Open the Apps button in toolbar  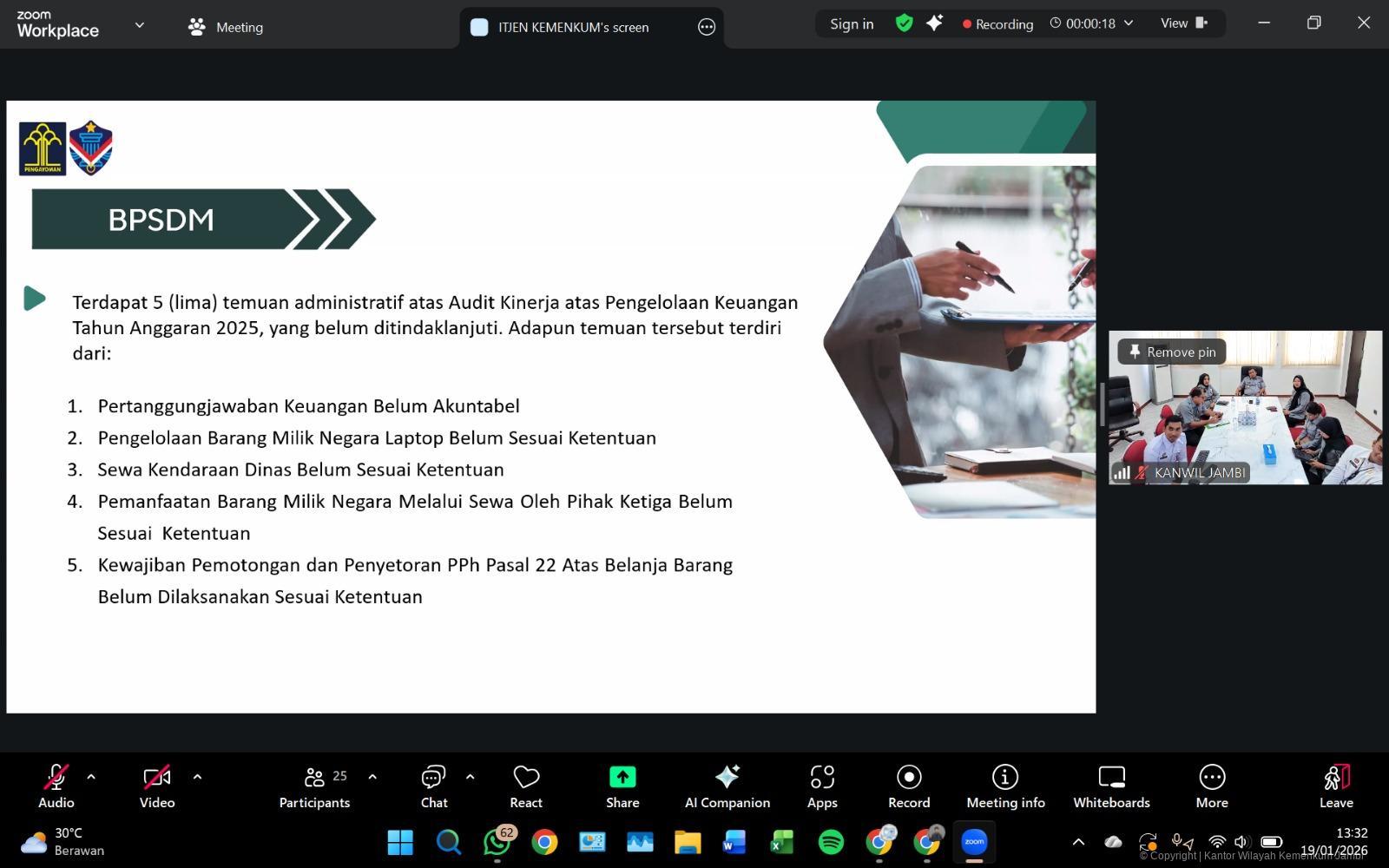tap(821, 786)
